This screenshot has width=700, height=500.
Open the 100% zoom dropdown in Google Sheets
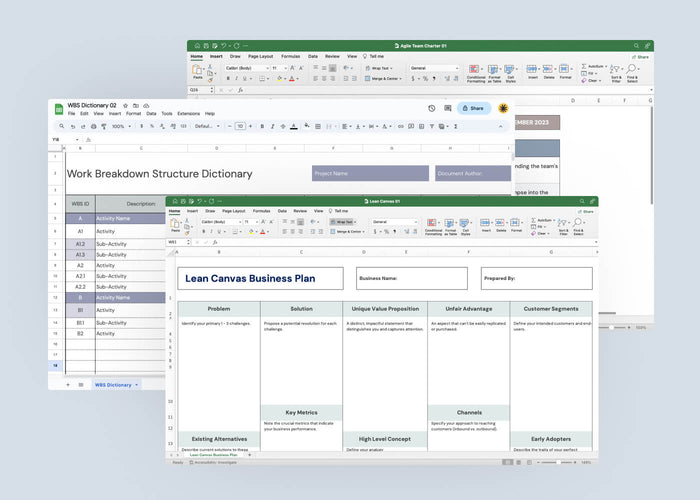120,126
